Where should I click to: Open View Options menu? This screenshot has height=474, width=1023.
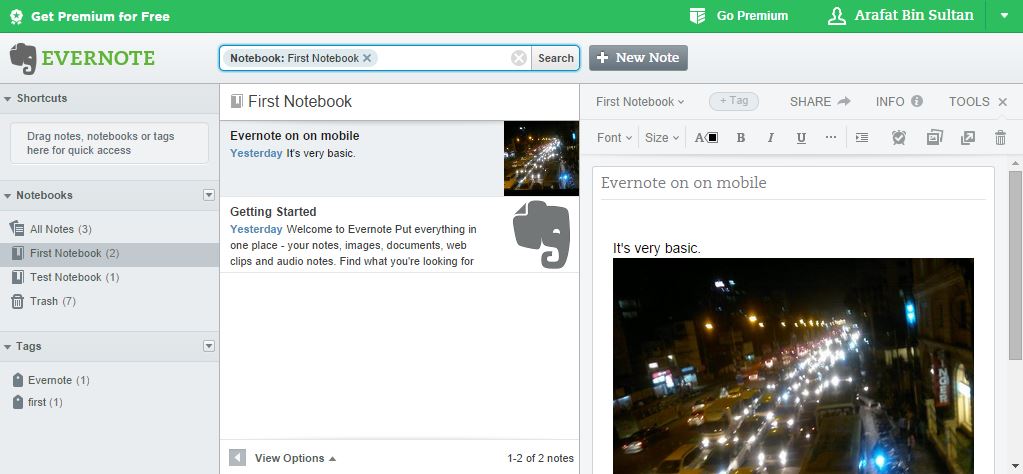click(295, 458)
